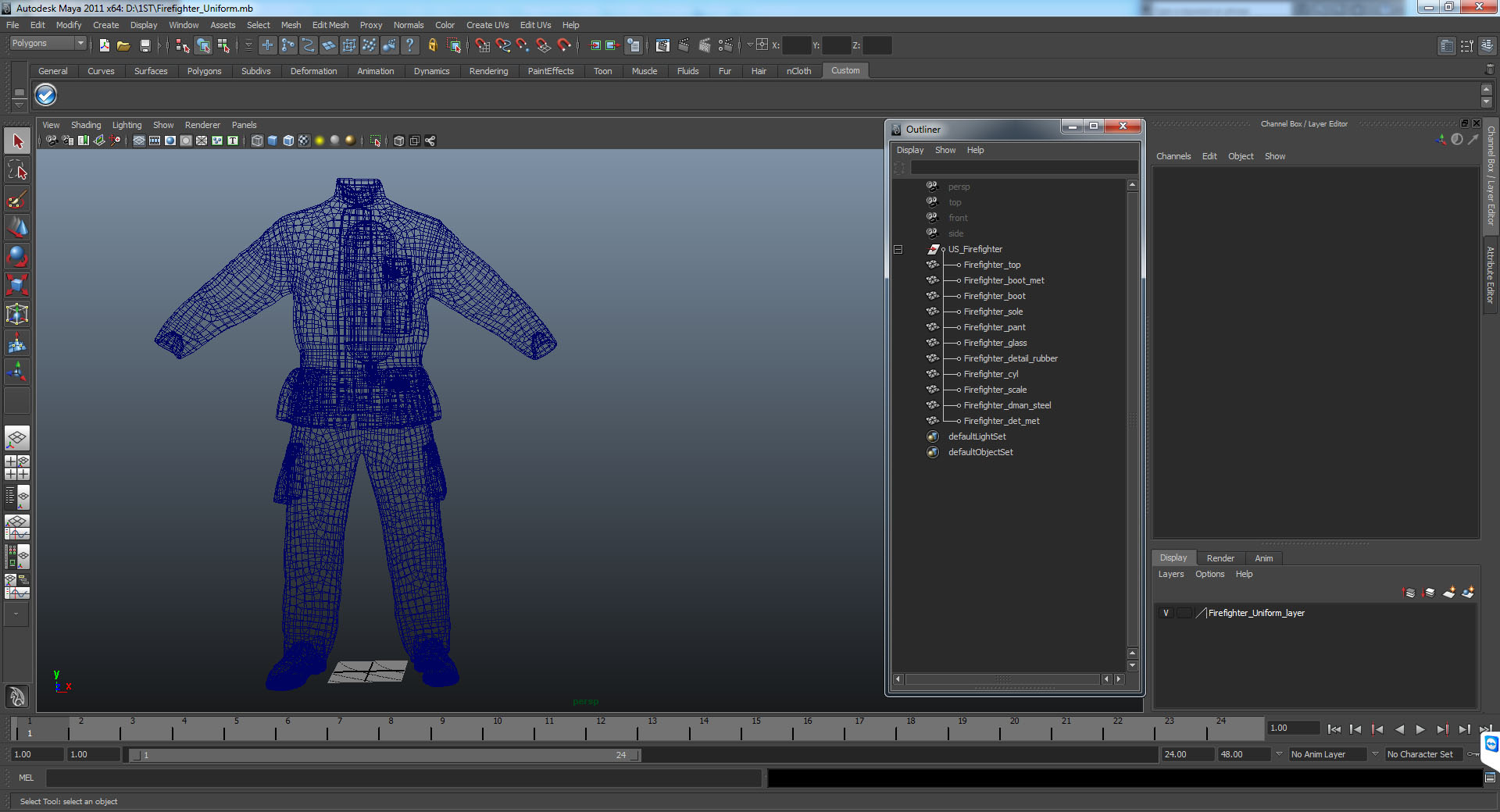Screen dimensions: 1500x812
Task: Select the arrow Select tool
Action: (x=17, y=141)
